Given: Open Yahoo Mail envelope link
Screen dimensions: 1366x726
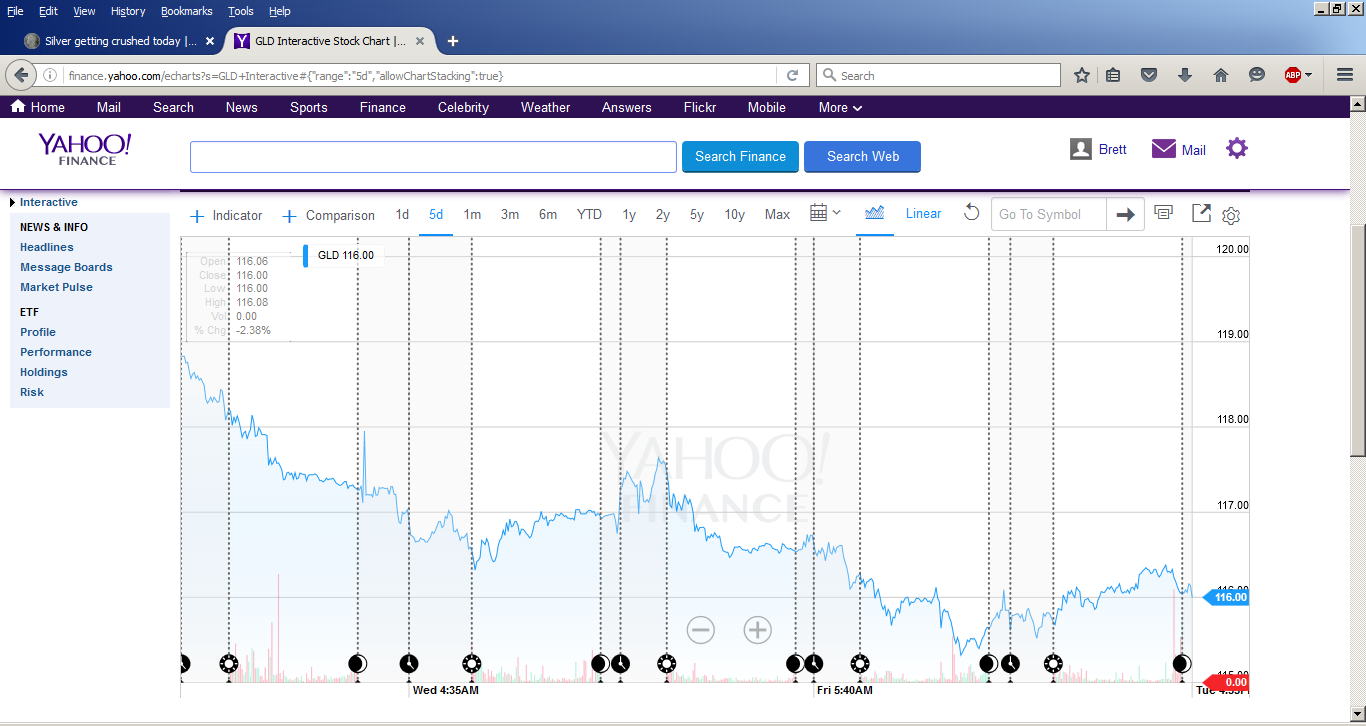Looking at the screenshot, I should 1178,149.
